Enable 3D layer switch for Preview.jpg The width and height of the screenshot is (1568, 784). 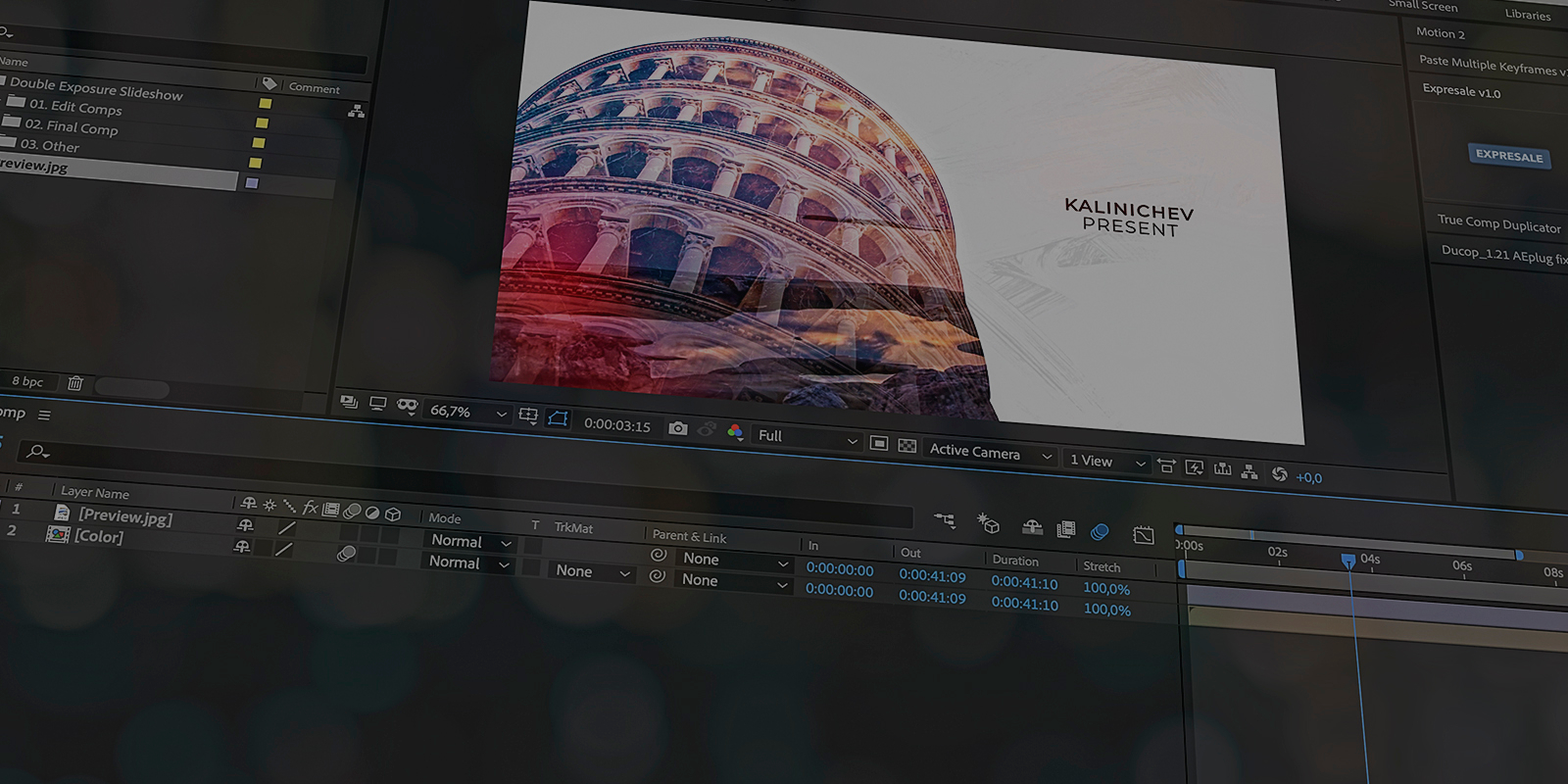tap(389, 535)
